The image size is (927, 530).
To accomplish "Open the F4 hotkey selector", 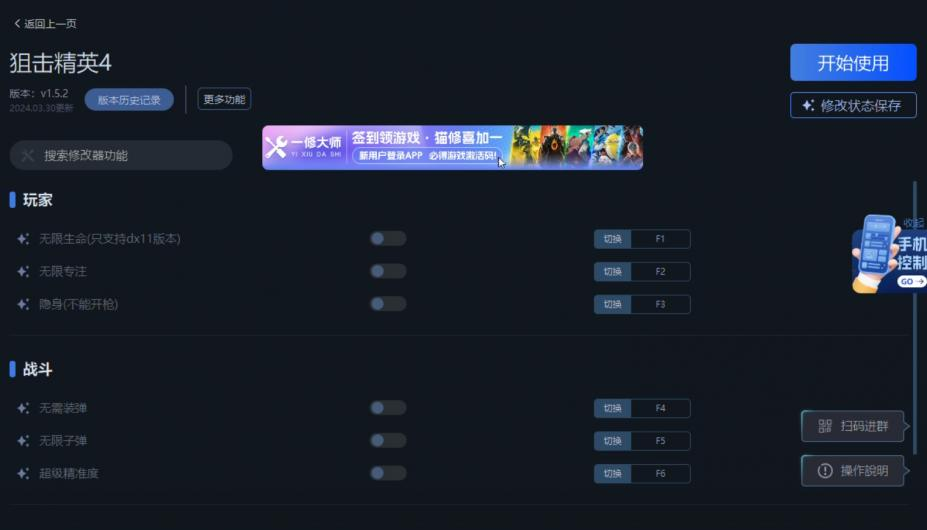I will click(x=660, y=408).
